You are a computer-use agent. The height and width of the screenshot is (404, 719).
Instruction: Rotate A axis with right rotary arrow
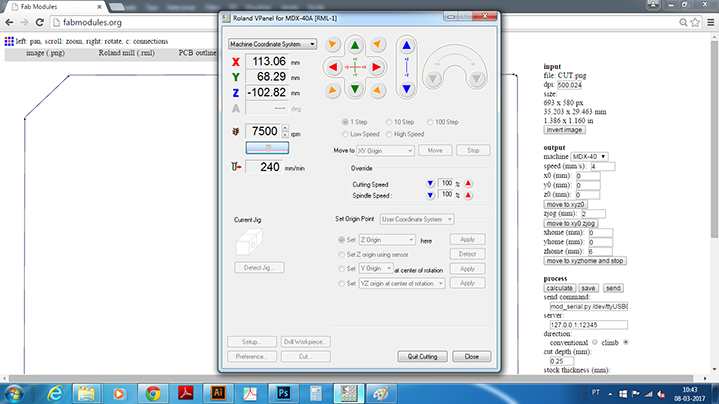pyautogui.click(x=476, y=79)
